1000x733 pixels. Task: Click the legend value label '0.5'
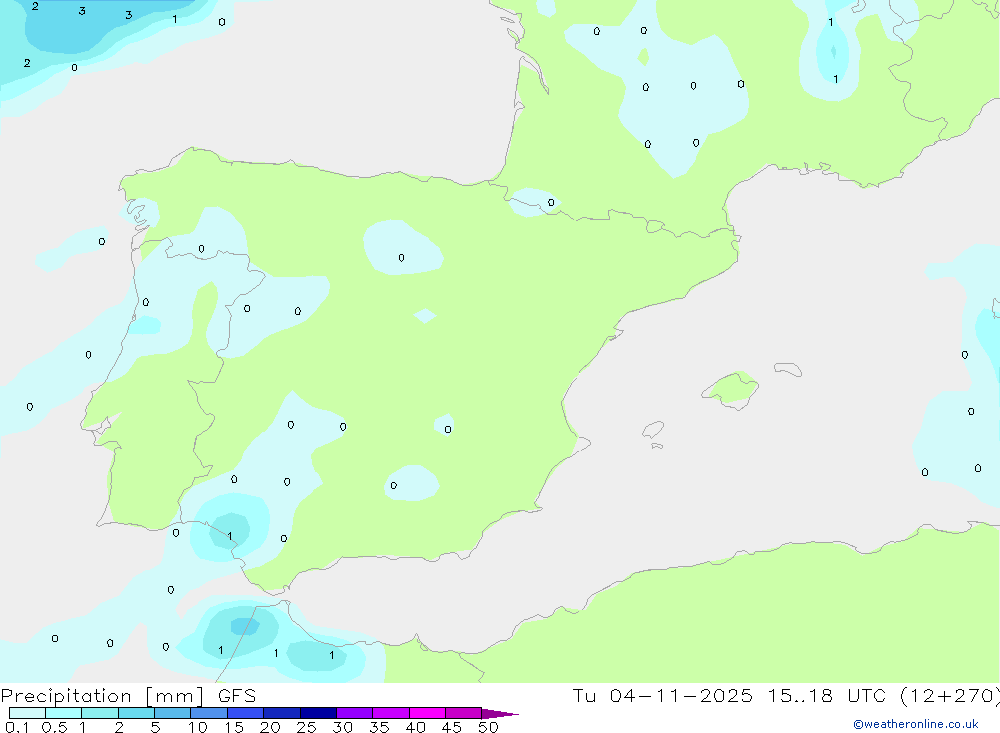tap(54, 727)
